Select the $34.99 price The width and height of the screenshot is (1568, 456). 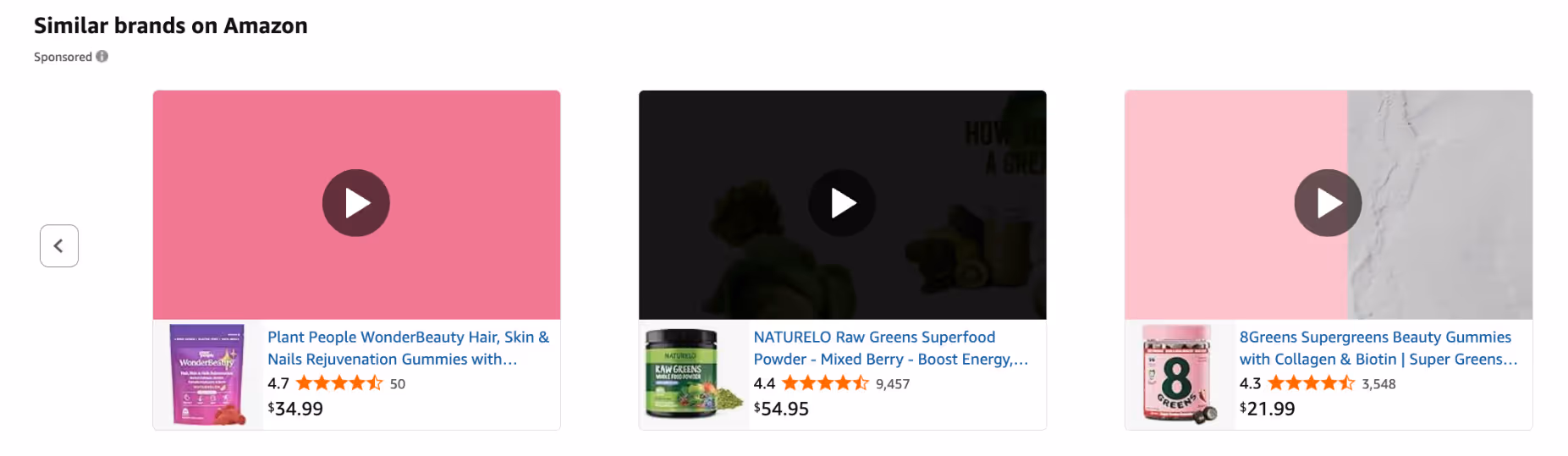coord(295,409)
